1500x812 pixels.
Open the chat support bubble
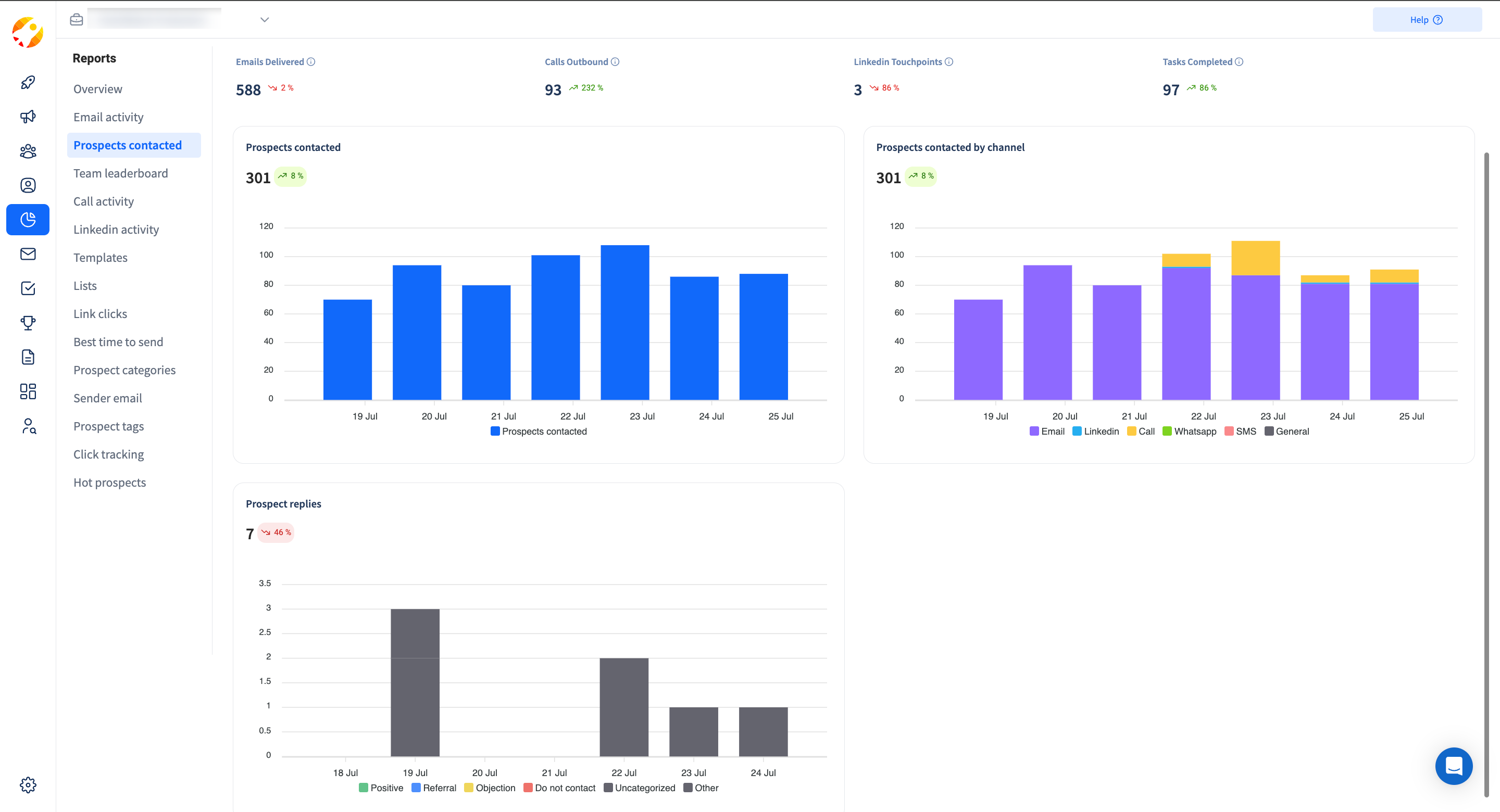[x=1454, y=766]
